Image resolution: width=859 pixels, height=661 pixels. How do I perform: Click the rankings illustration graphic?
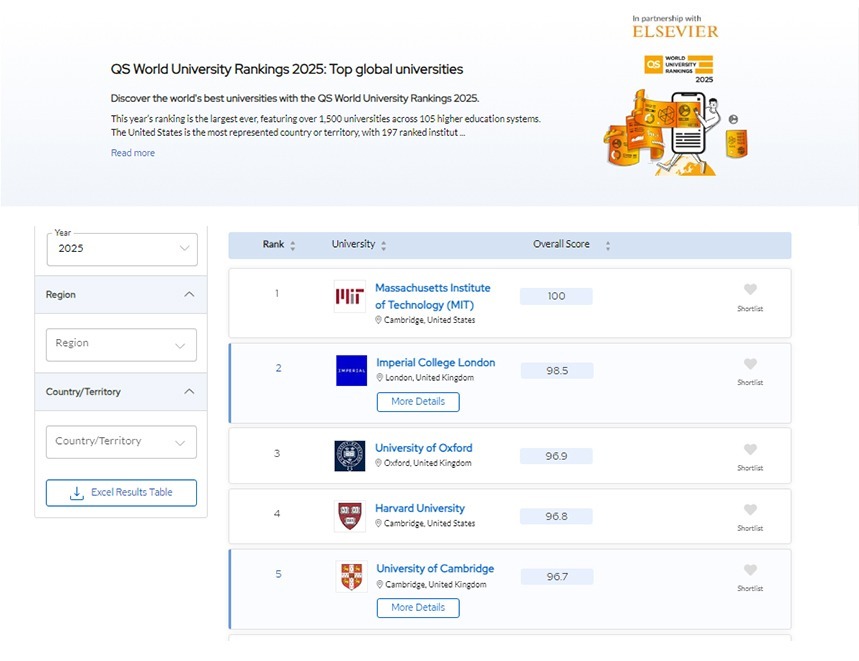tap(677, 133)
